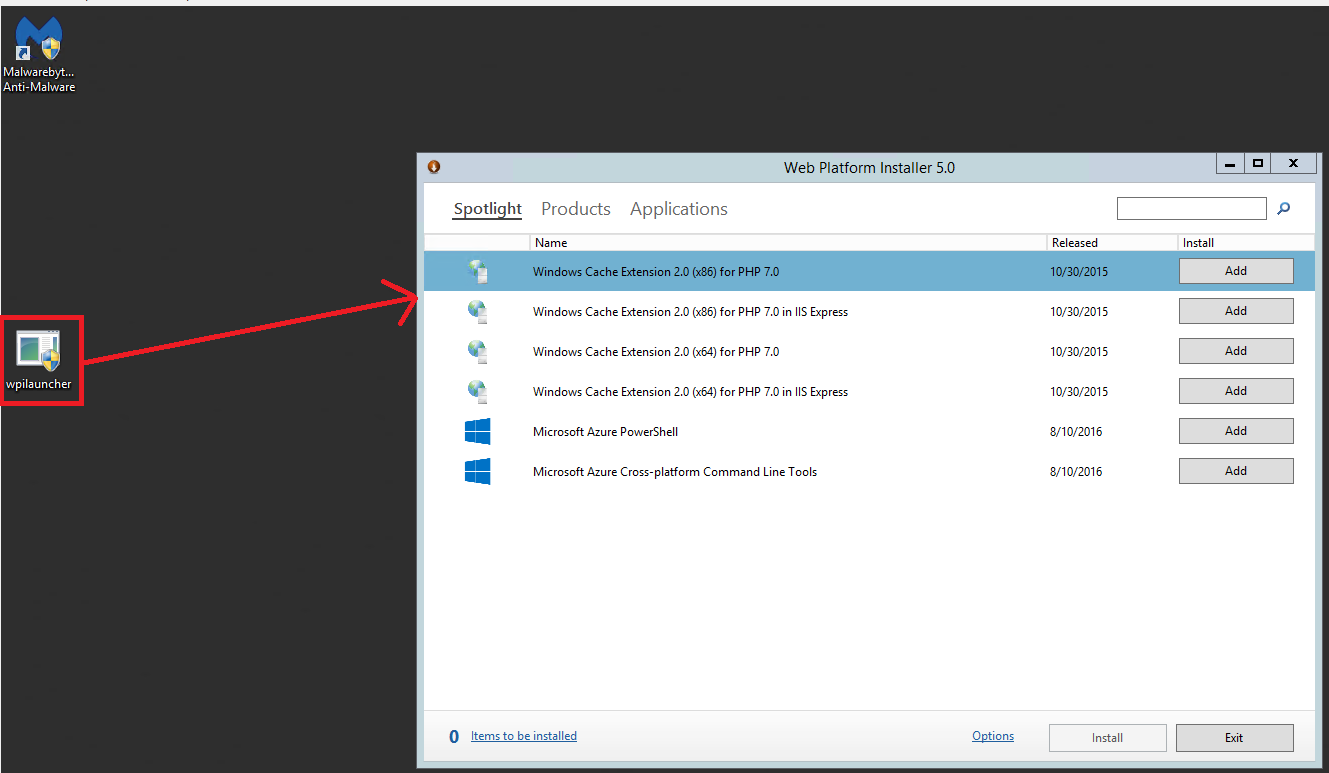Viewport: 1329px width, 773px height.
Task: Click the Exit button
Action: (1235, 738)
